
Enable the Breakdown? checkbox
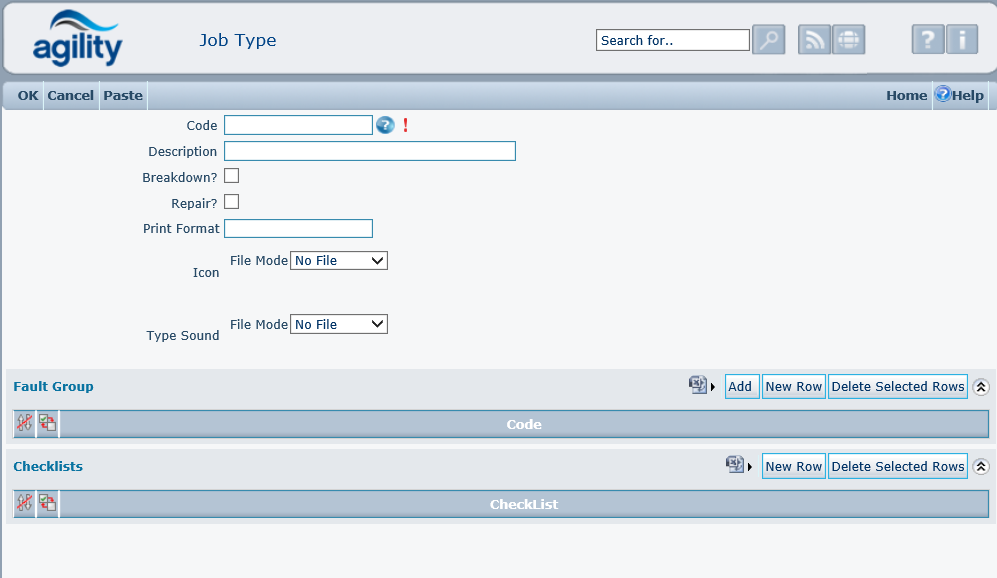231,175
